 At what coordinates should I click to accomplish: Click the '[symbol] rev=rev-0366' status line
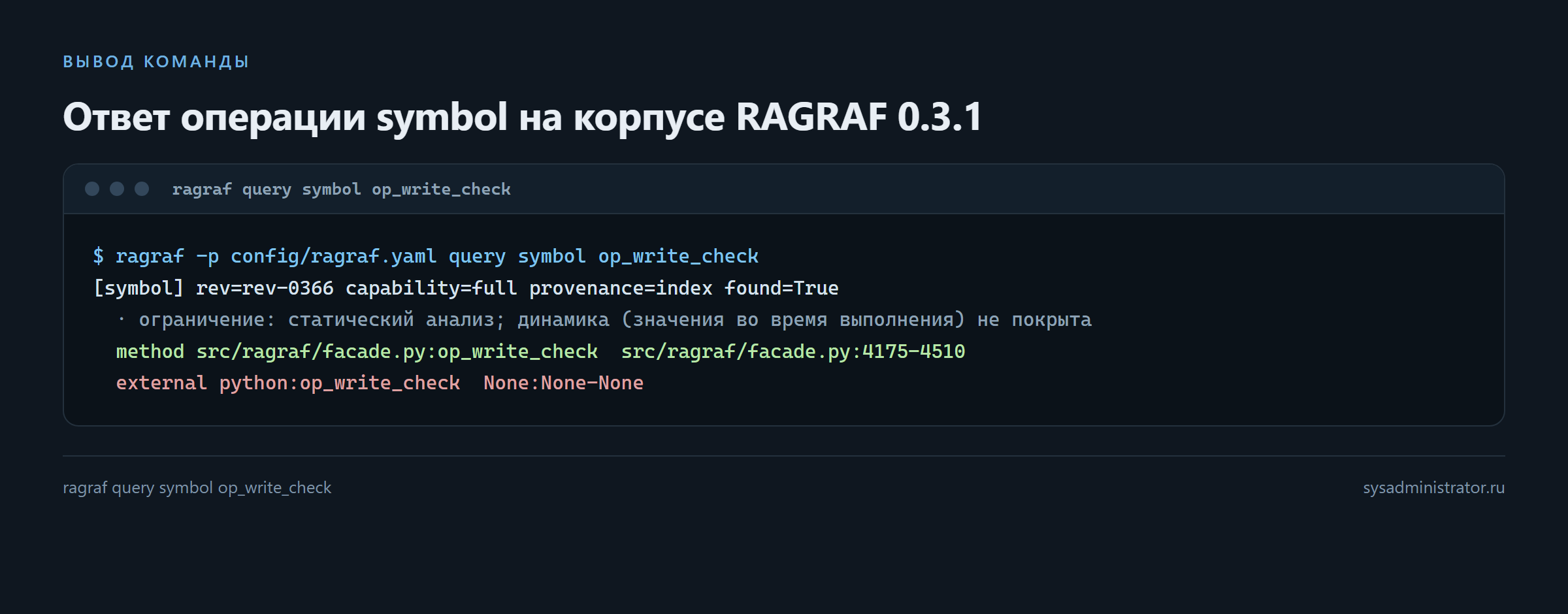pos(466,288)
